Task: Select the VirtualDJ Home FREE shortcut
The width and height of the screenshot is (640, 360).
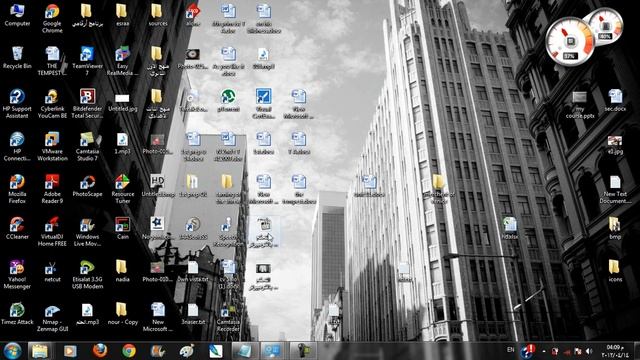Action: pyautogui.click(x=52, y=232)
